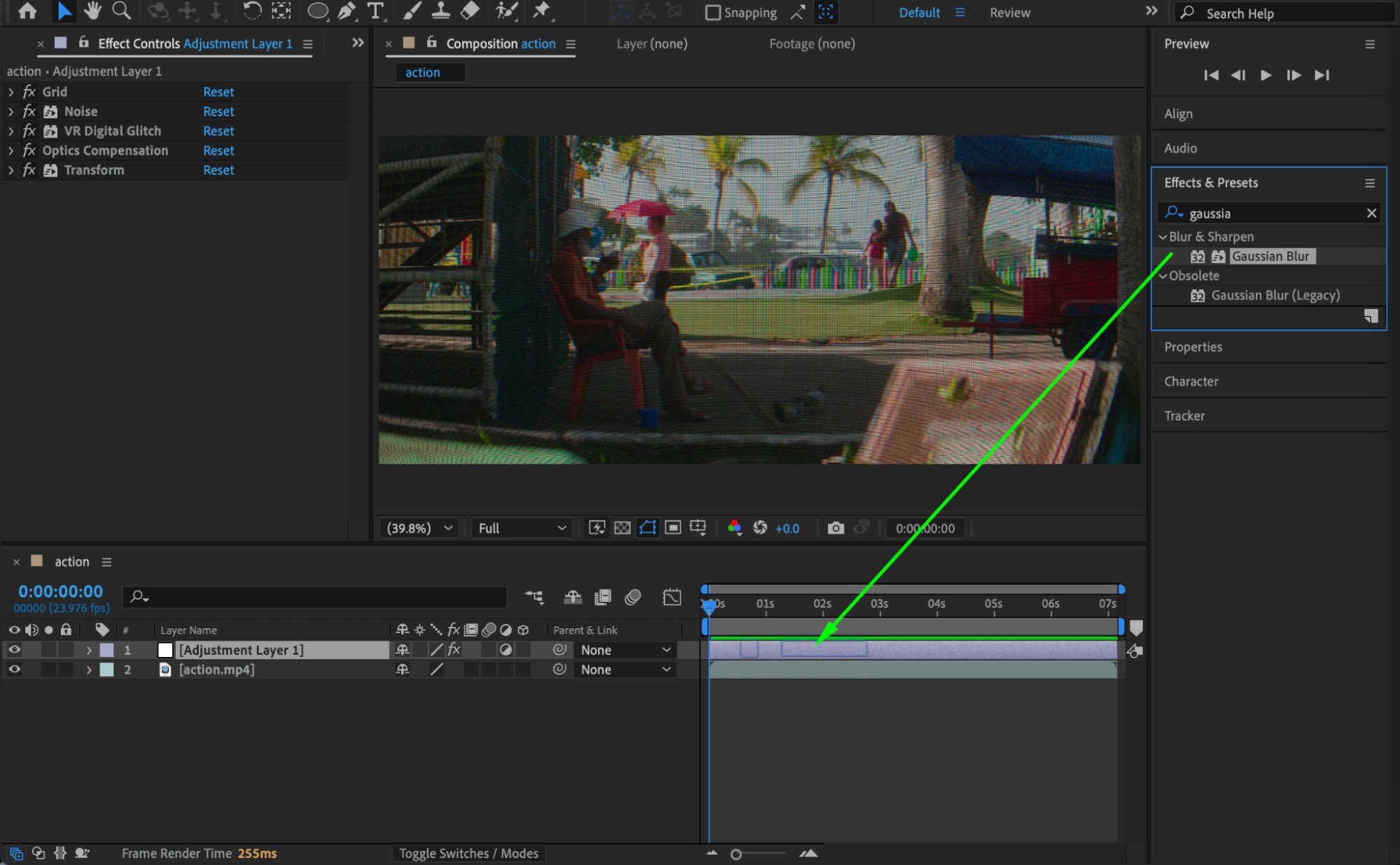The height and width of the screenshot is (865, 1400).
Task: Reset the Transform effect
Action: click(219, 170)
